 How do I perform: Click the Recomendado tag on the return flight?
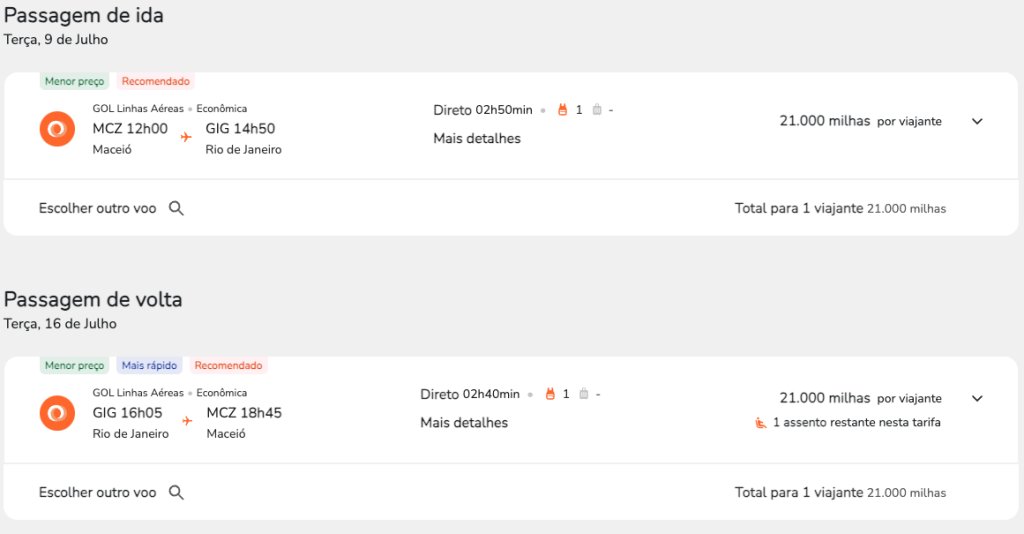coord(228,366)
